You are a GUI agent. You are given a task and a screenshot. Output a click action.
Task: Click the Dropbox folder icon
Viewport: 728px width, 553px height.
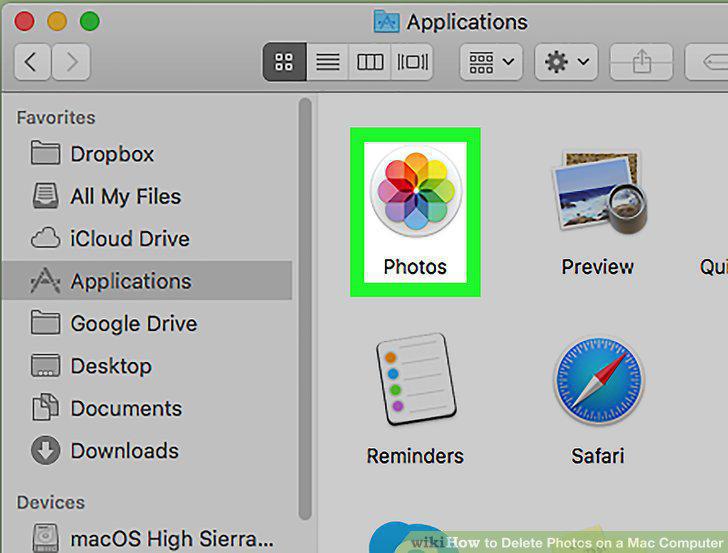(45, 153)
